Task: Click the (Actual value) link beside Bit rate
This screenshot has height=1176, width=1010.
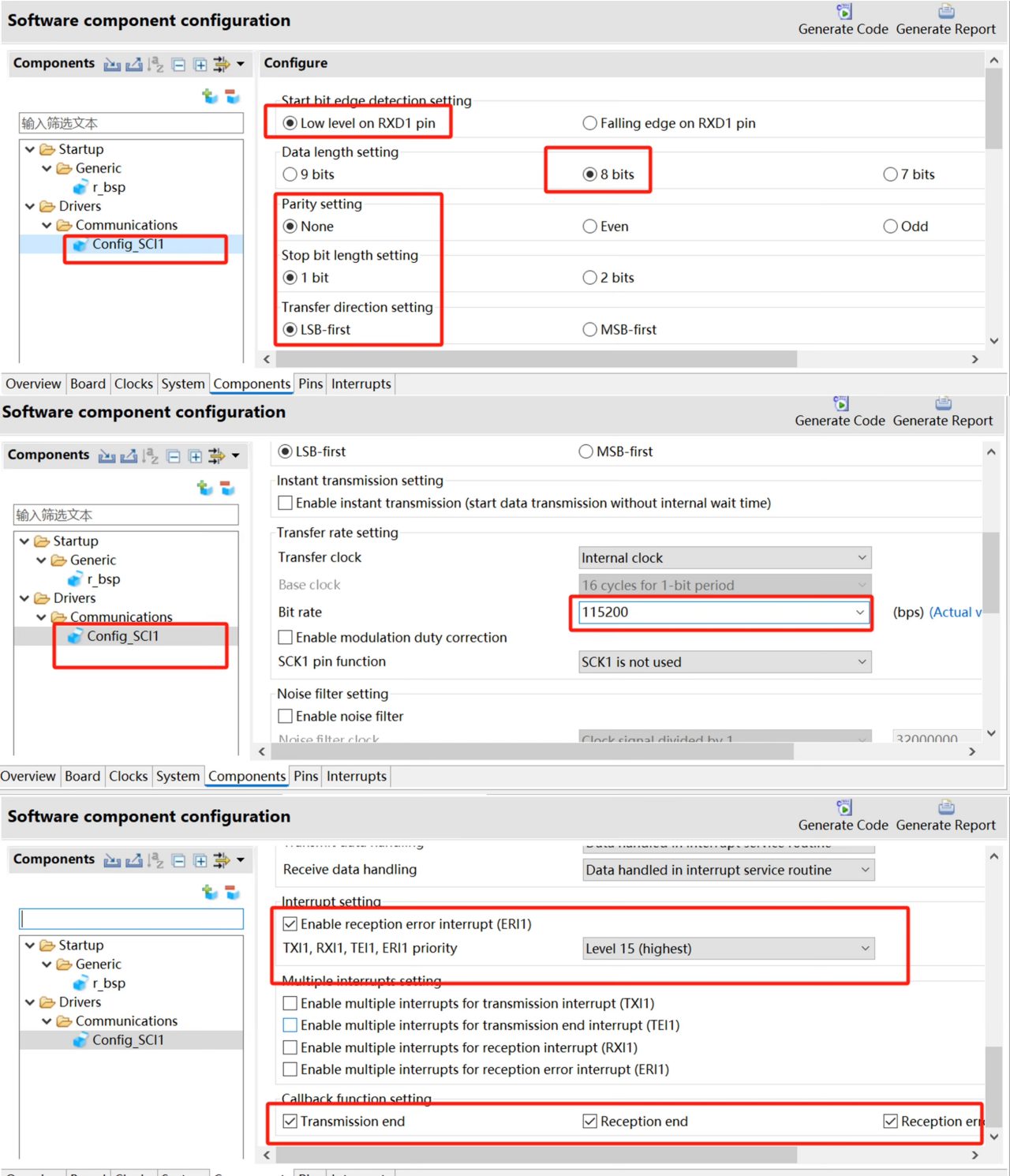Action: coord(956,612)
